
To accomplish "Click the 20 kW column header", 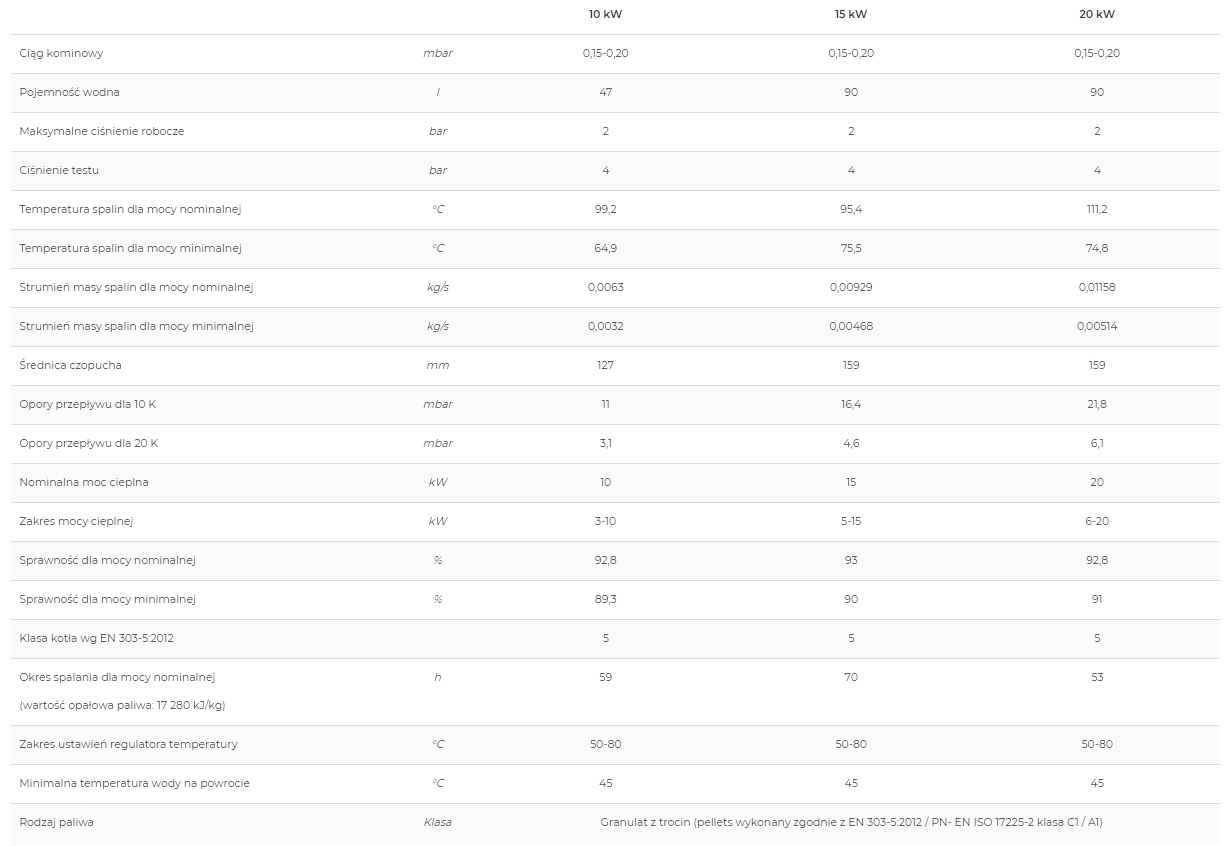I will [x=1097, y=14].
